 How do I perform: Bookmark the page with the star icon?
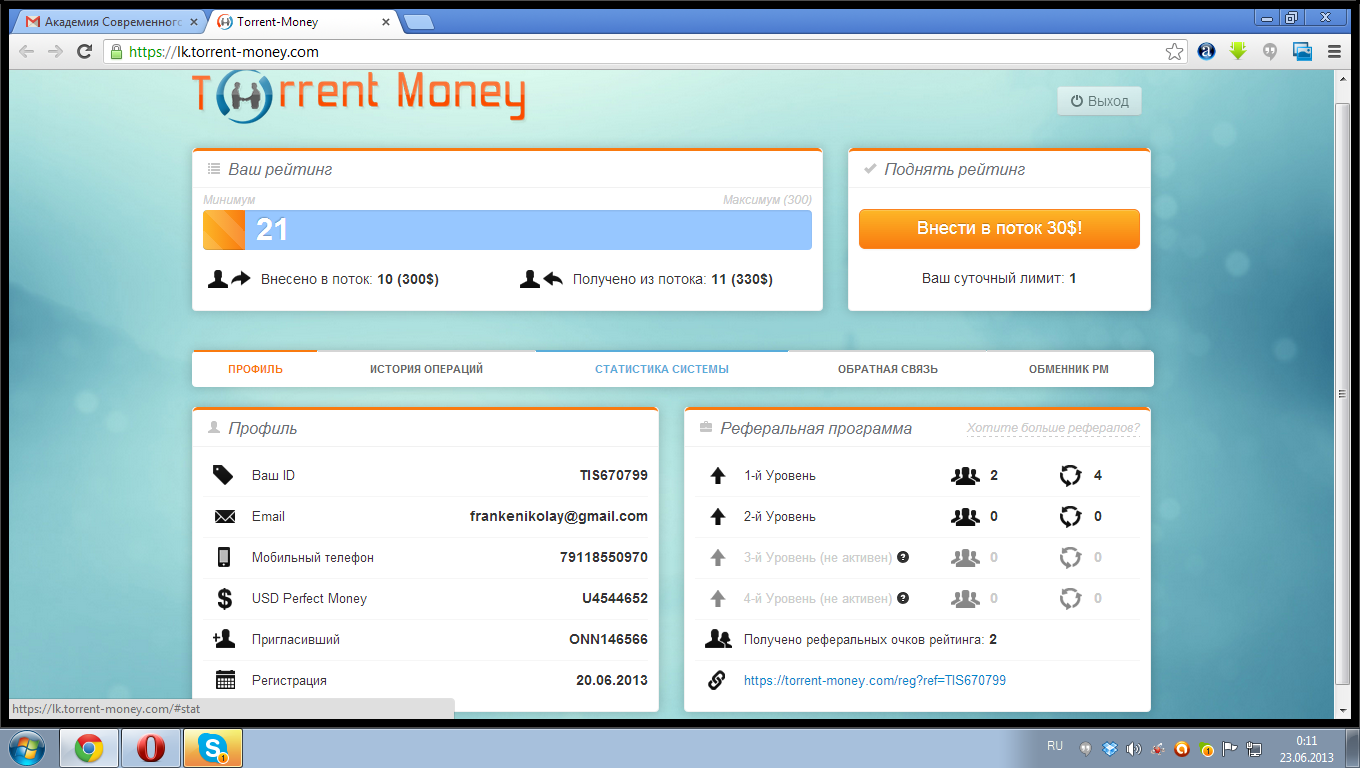[x=1175, y=52]
